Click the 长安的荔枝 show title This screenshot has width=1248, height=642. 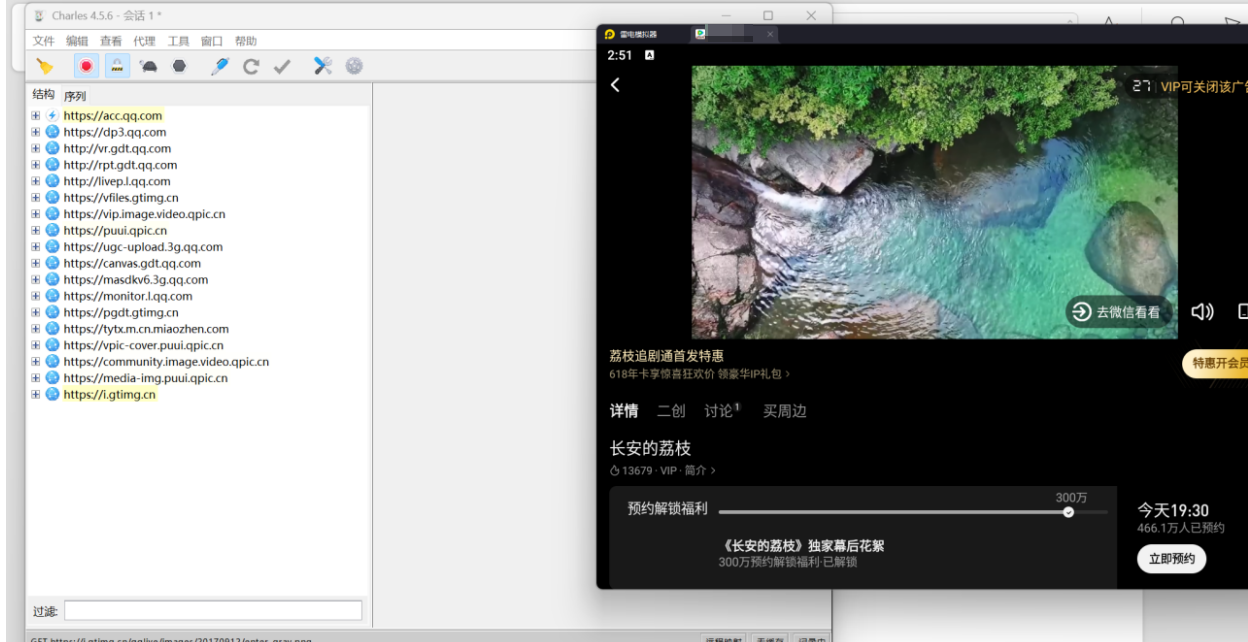point(650,448)
